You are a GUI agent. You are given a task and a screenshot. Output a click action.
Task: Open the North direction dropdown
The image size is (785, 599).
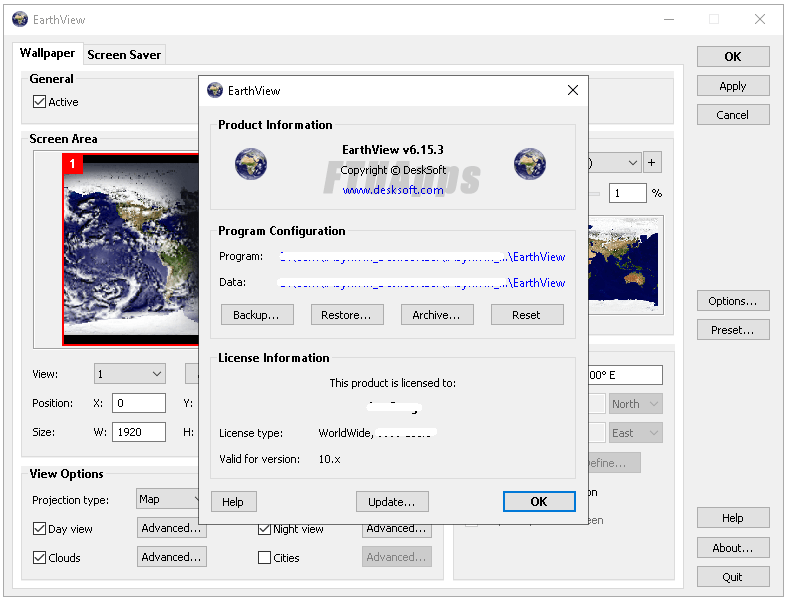(636, 404)
